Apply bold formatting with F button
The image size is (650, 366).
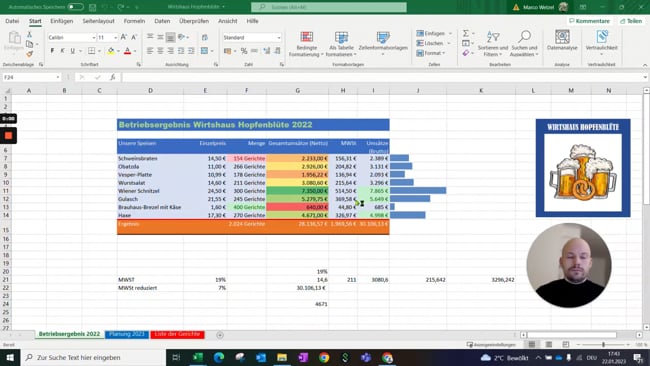pyautogui.click(x=52, y=51)
